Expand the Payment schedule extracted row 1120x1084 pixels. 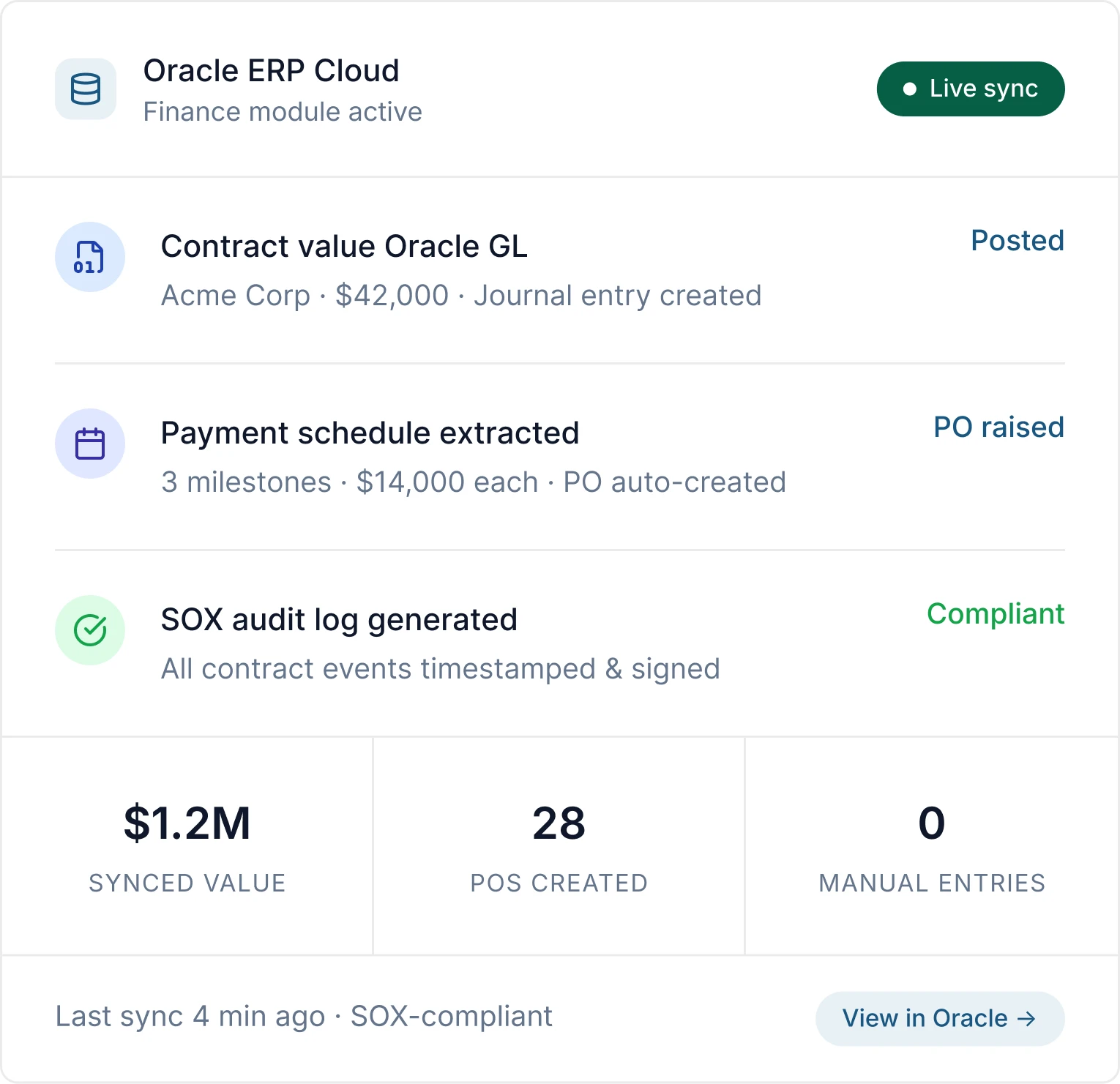[x=370, y=433]
